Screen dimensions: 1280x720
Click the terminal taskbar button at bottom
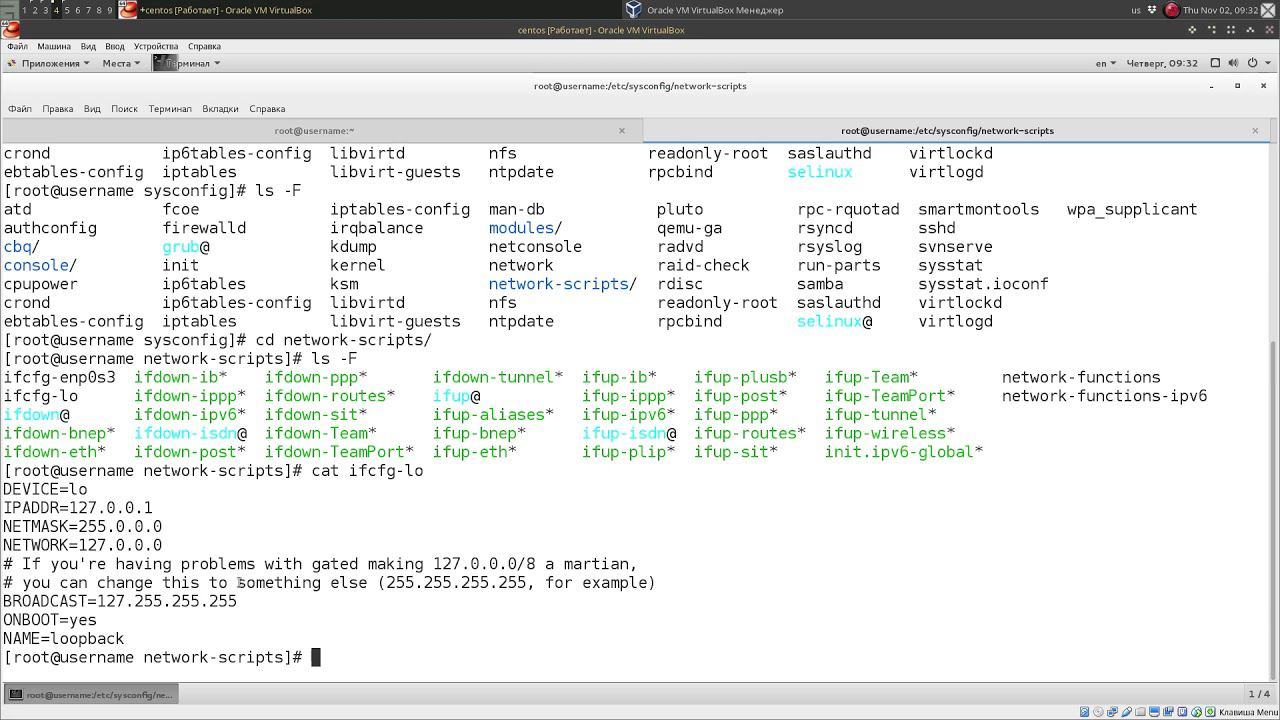point(91,694)
